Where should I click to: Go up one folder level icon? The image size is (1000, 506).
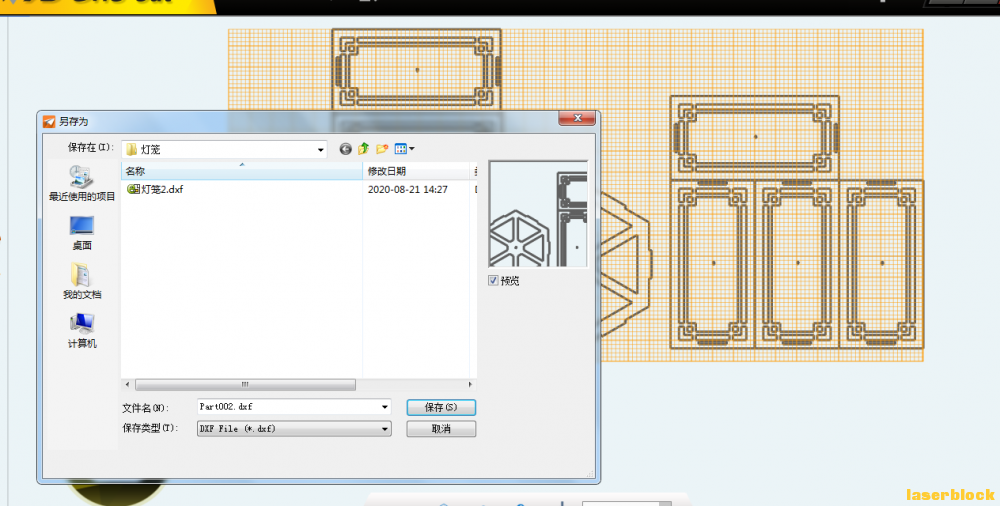coord(364,149)
